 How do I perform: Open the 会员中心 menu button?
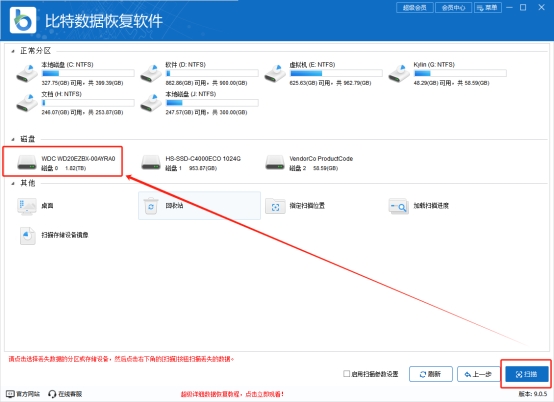pos(453,7)
